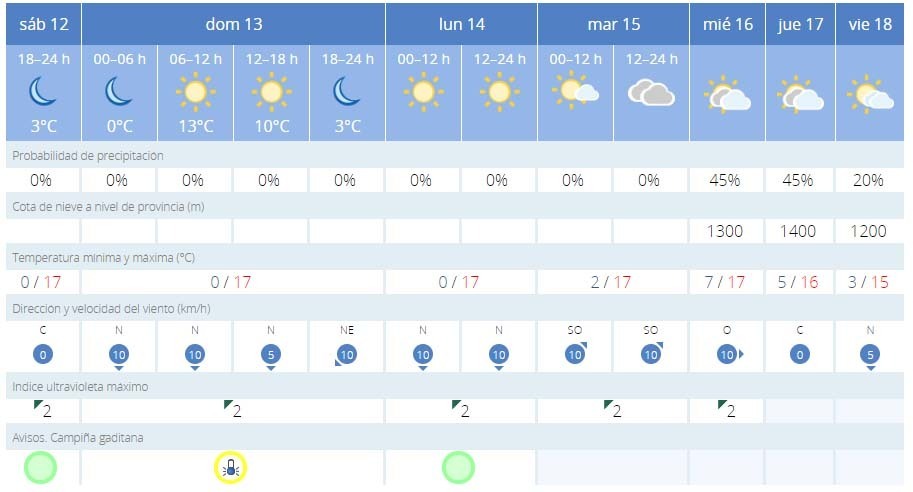Viewport: 913px width, 492px height.
Task: Click the moon icon for sáb 12 18–24 h
Action: (x=43, y=92)
